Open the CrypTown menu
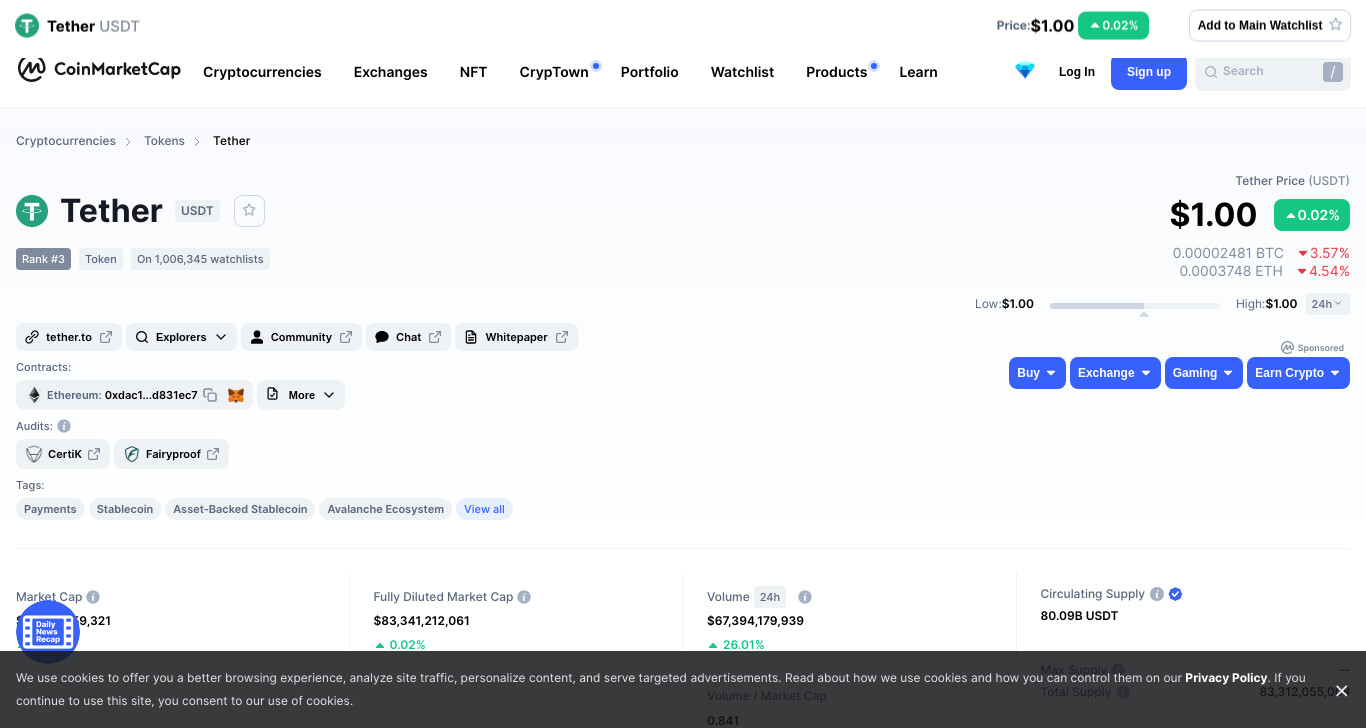Screen dimensions: 1366x728 tap(554, 72)
